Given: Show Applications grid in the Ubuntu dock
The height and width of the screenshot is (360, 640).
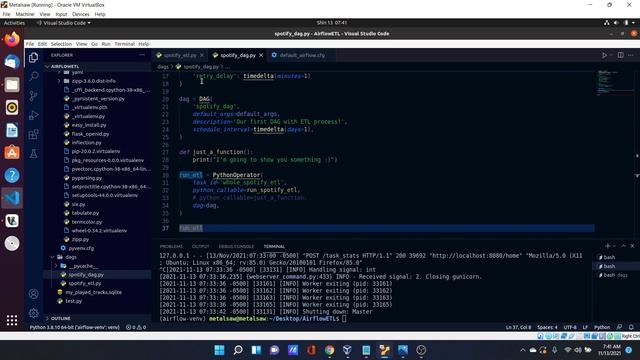Looking at the screenshot, I should point(12,320).
